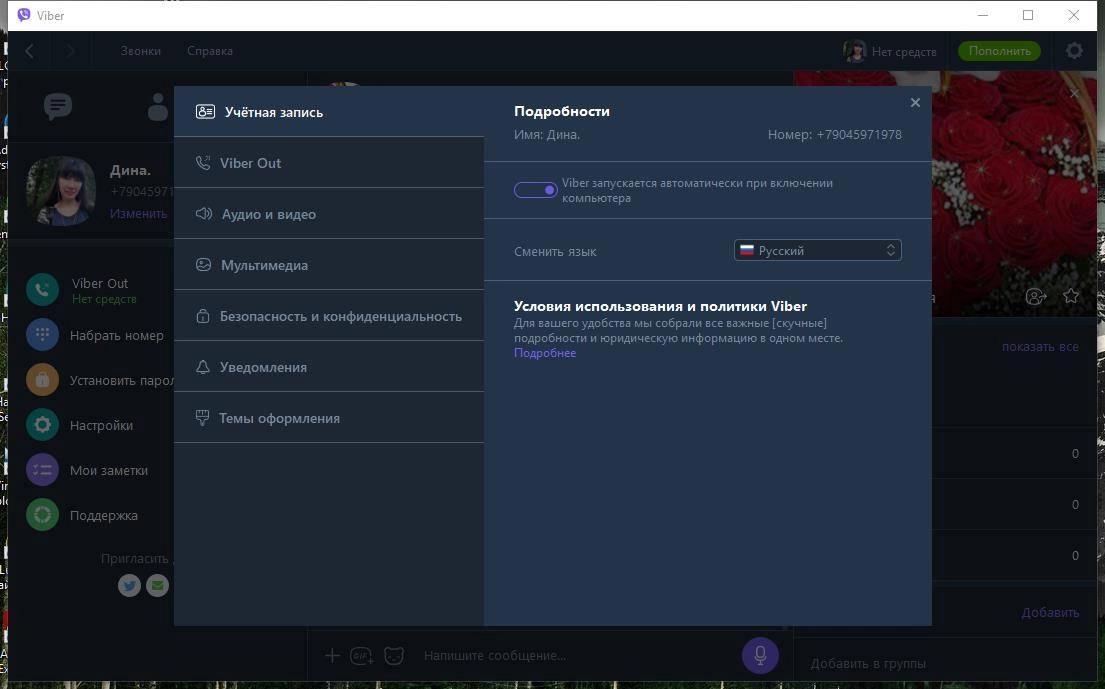Viewport: 1105px width, 689px height.
Task: Click the Настройки gear icon in sidebar
Action: click(42, 425)
